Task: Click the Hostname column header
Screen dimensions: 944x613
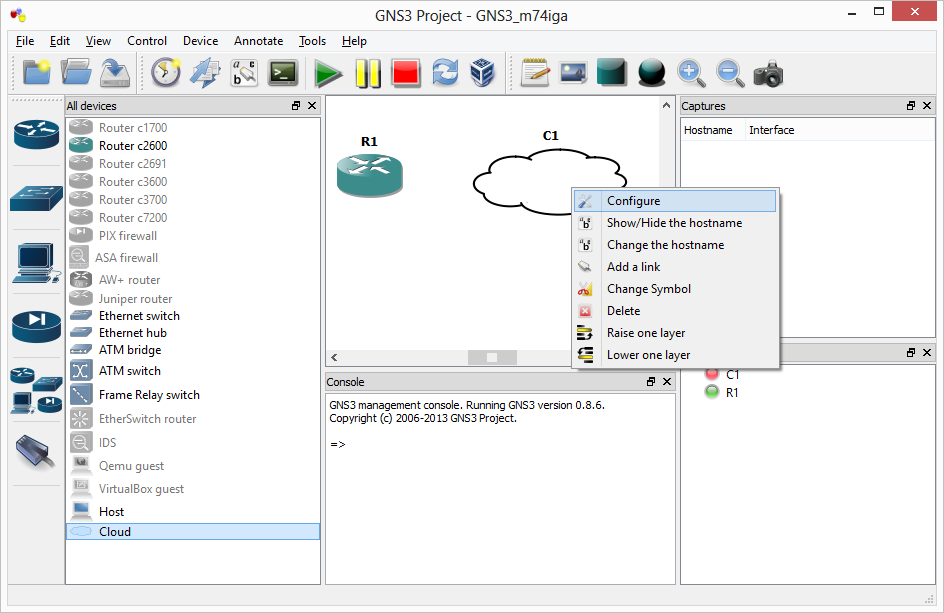Action: (708, 130)
